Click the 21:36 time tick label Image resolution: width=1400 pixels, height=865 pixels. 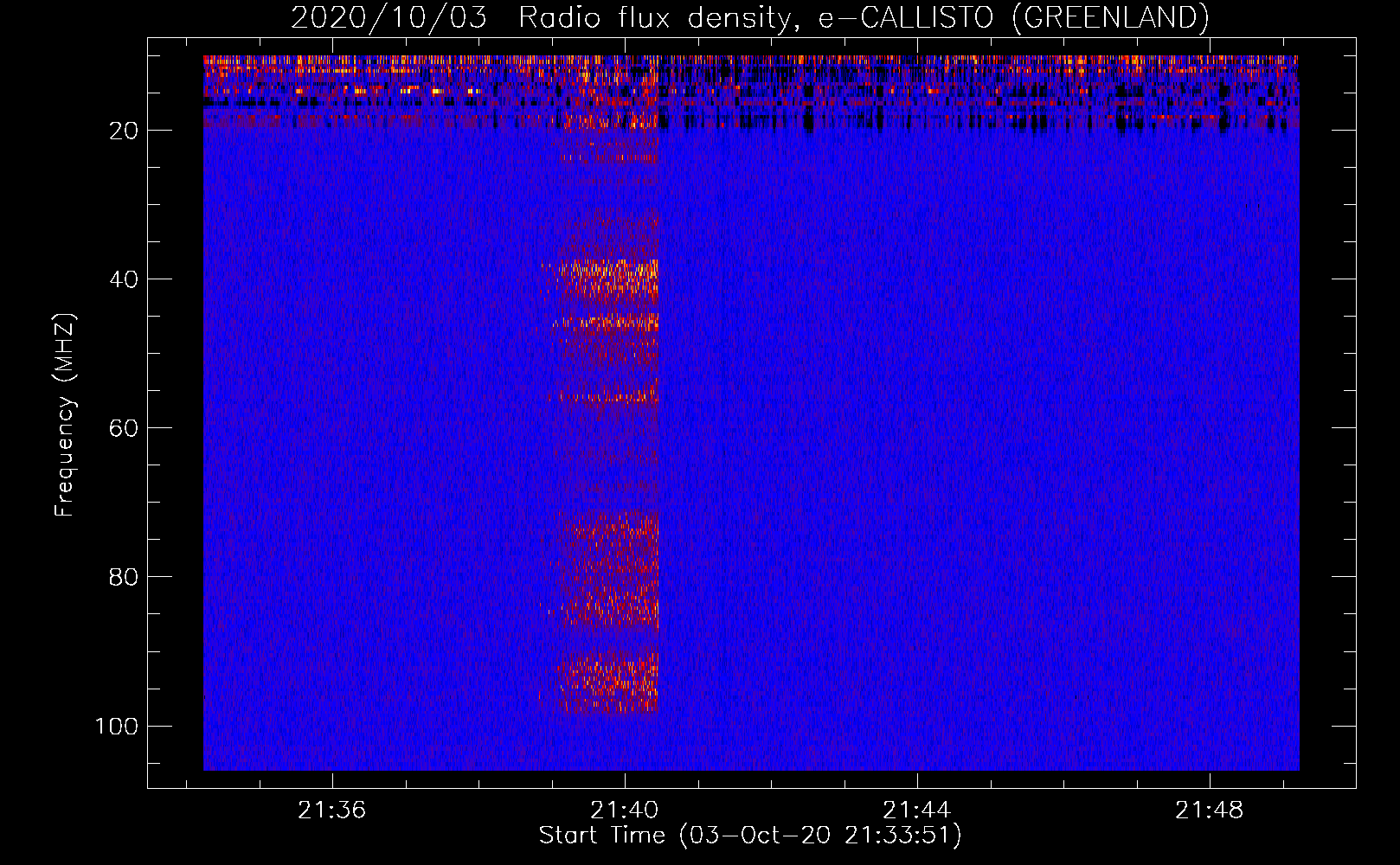tap(332, 811)
